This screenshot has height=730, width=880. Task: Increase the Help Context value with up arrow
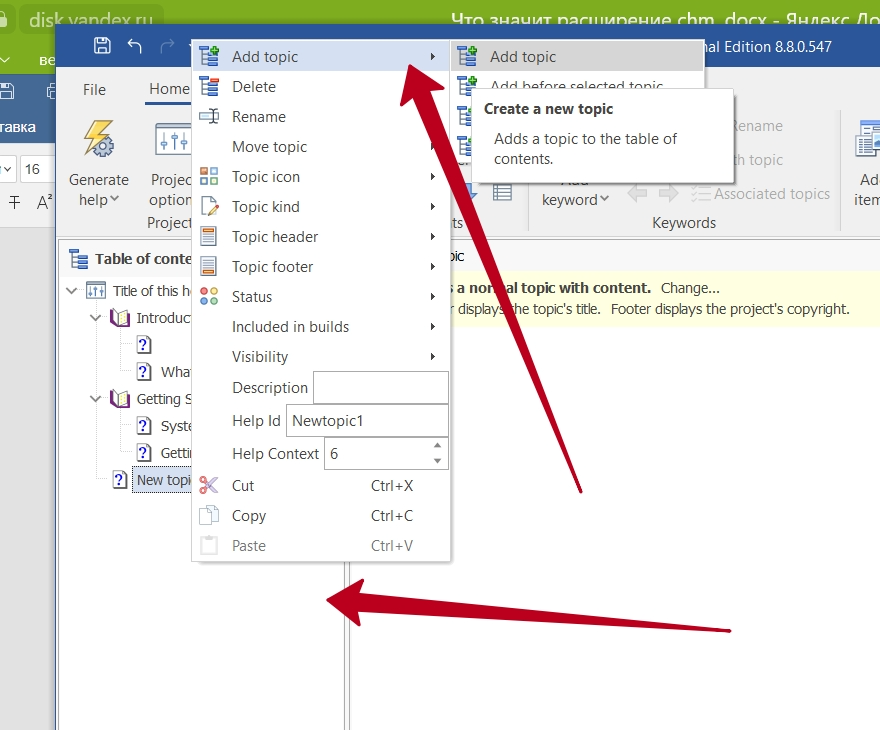pyautogui.click(x=437, y=446)
